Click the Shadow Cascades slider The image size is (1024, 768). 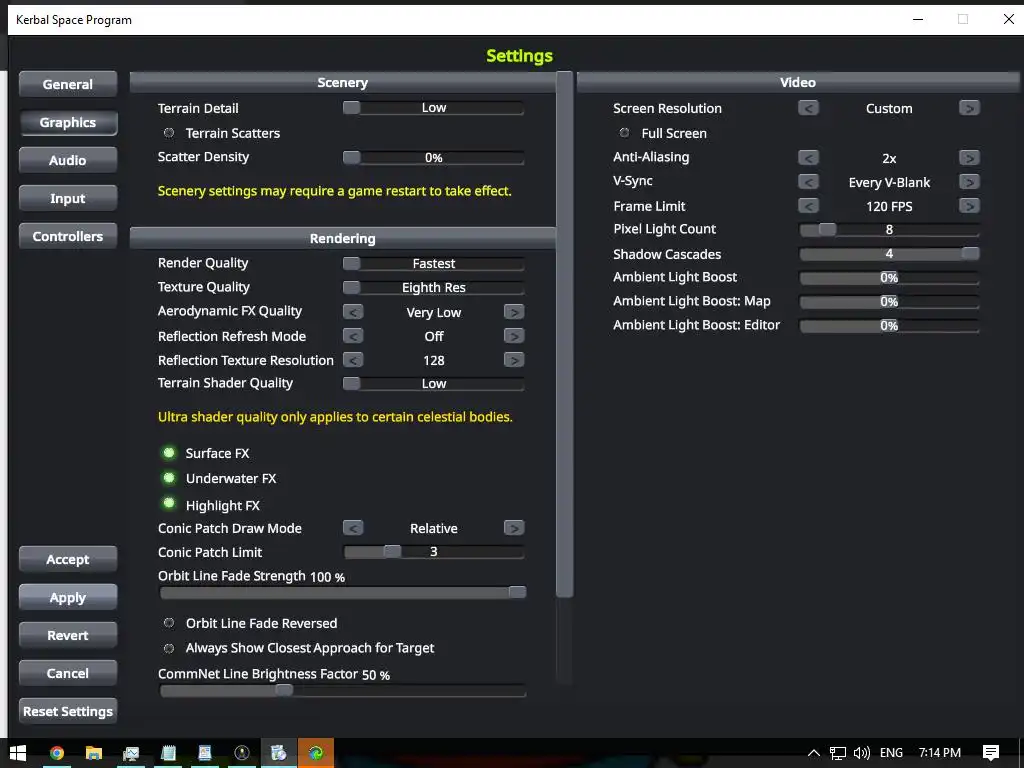[889, 253]
